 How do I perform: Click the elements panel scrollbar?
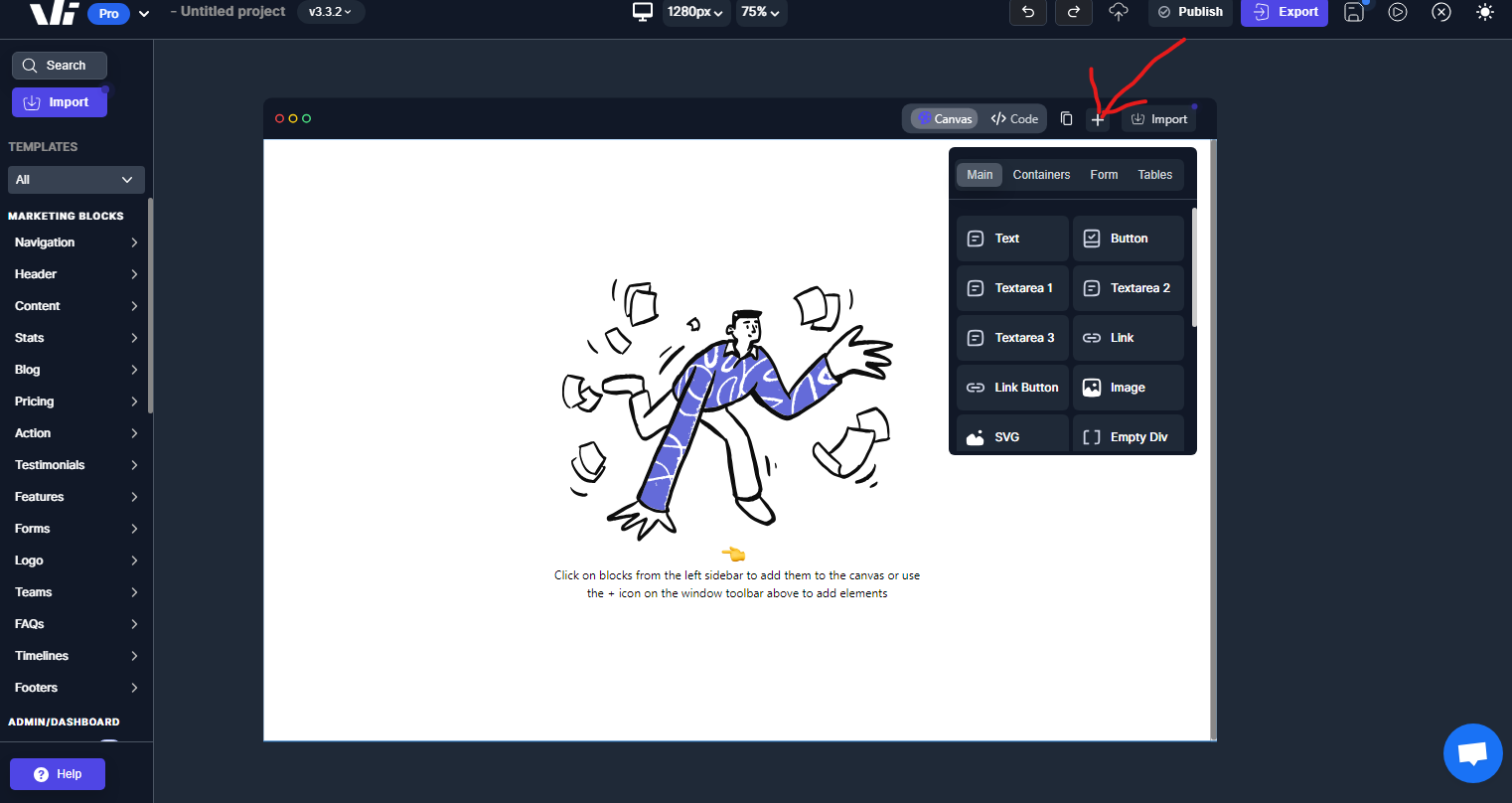pos(1194,266)
